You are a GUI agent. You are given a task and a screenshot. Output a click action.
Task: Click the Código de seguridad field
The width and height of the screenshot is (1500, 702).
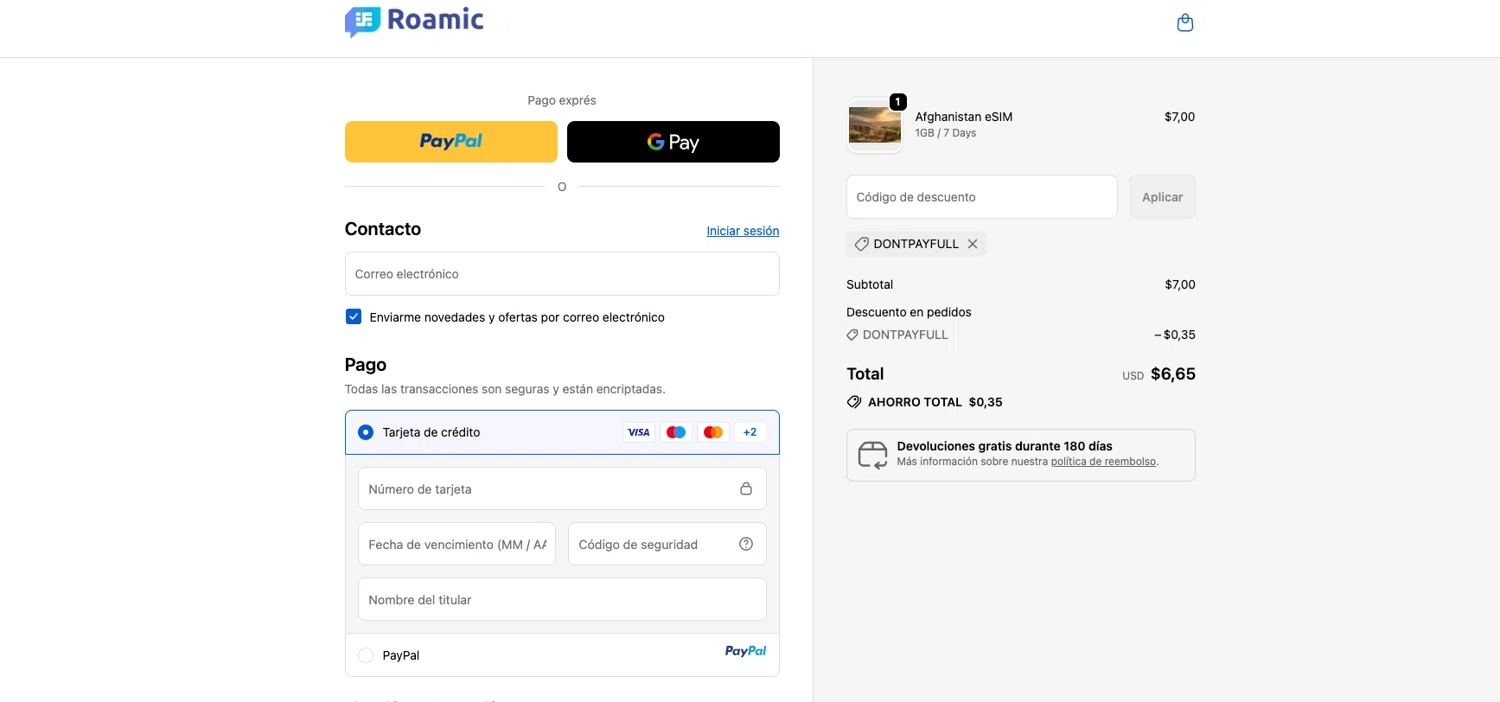pos(667,544)
